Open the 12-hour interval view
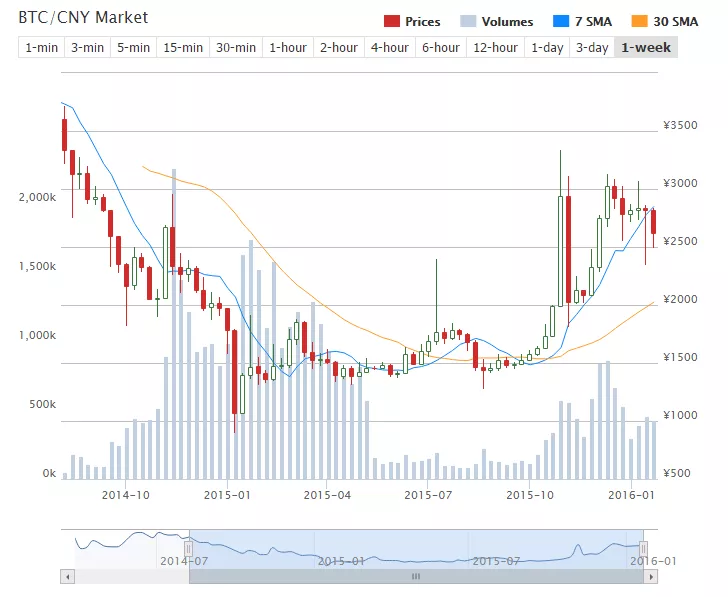This screenshot has width=728, height=597. pos(496,47)
